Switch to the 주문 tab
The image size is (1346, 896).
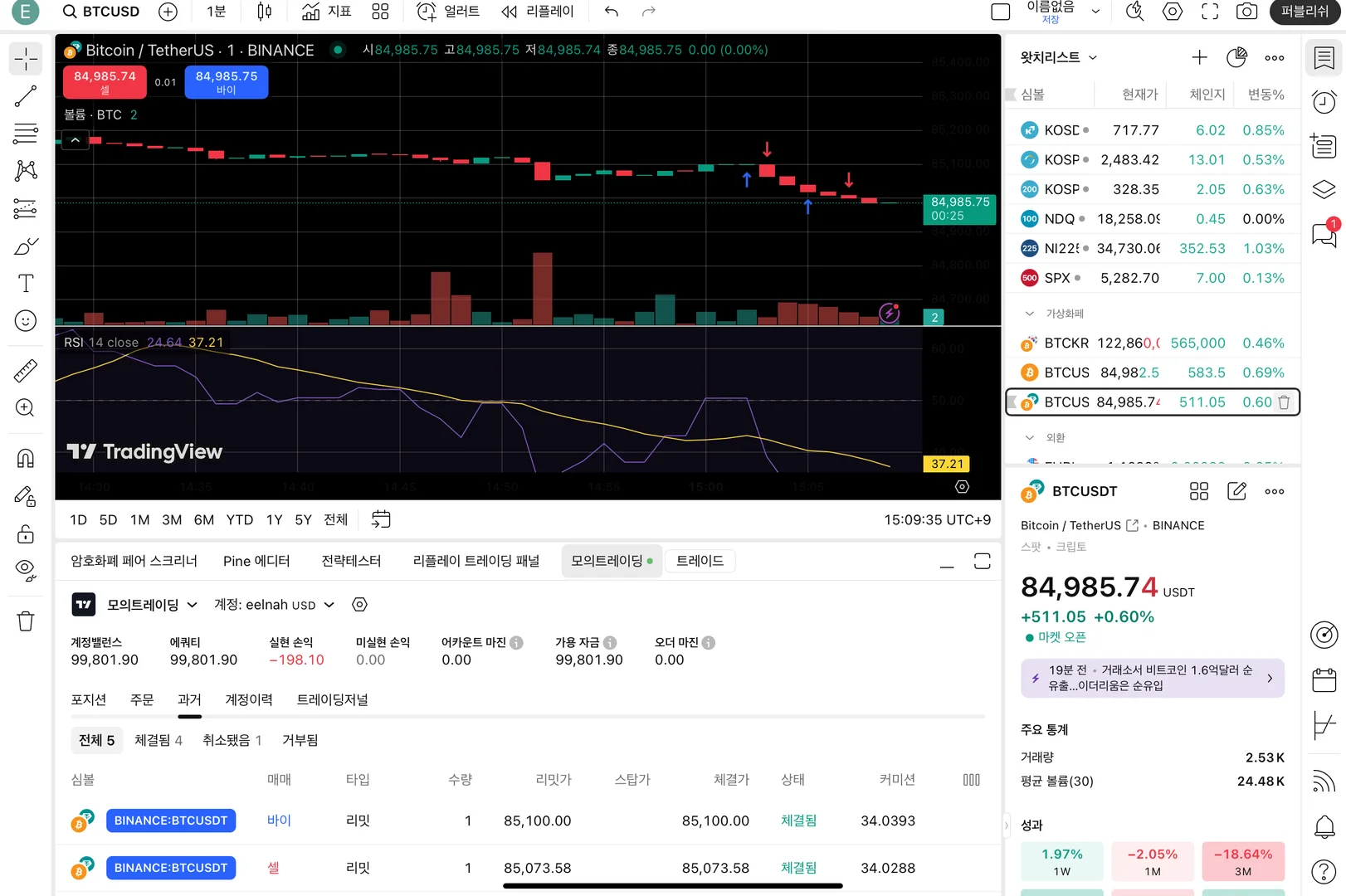pyautogui.click(x=142, y=699)
